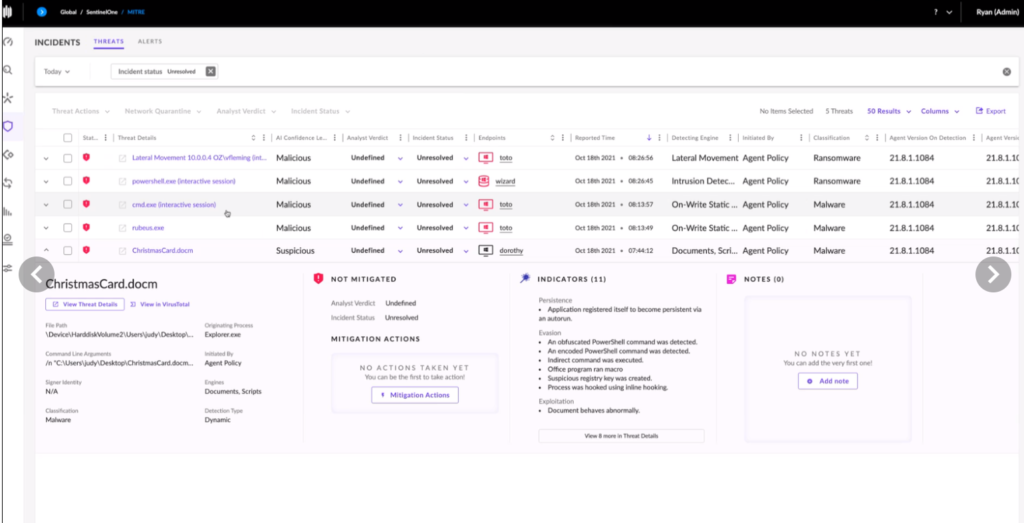1024x523 pixels.
Task: Click red shield status icon in rubeus.exe row
Action: tap(86, 227)
